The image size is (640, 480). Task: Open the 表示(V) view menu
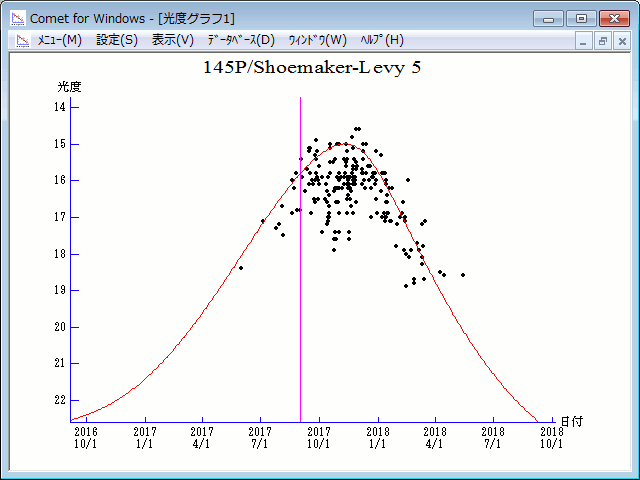point(173,40)
